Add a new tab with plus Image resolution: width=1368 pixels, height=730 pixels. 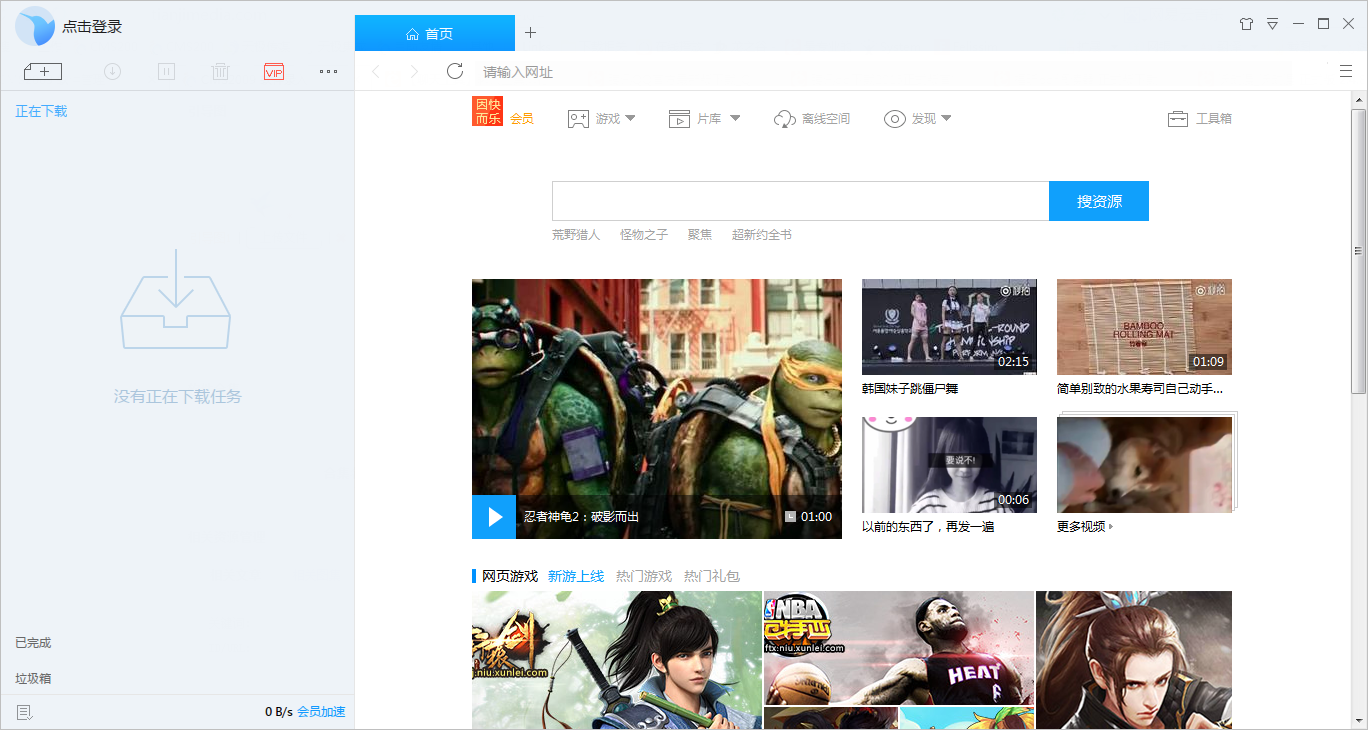click(530, 33)
